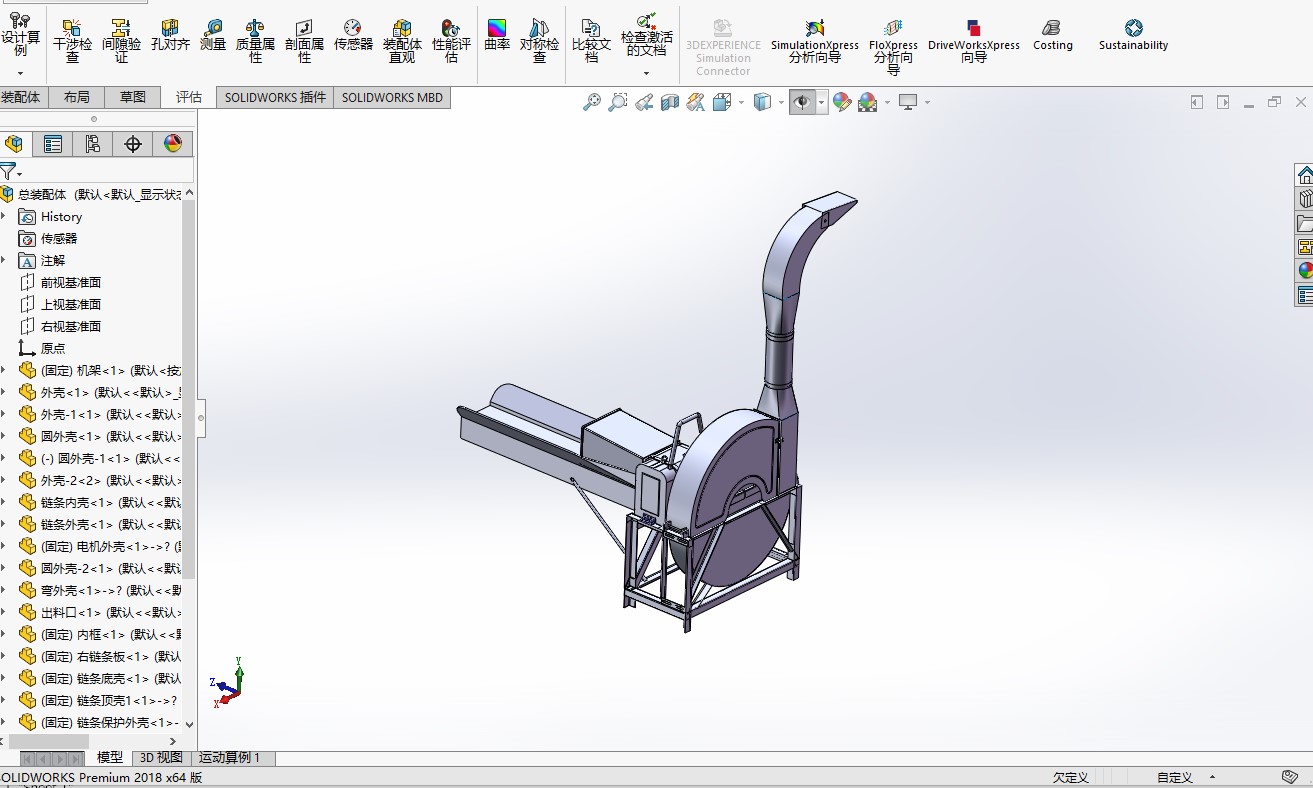The image size is (1313, 788).
Task: Switch to the PropertyManager panel tab
Action: (x=53, y=144)
